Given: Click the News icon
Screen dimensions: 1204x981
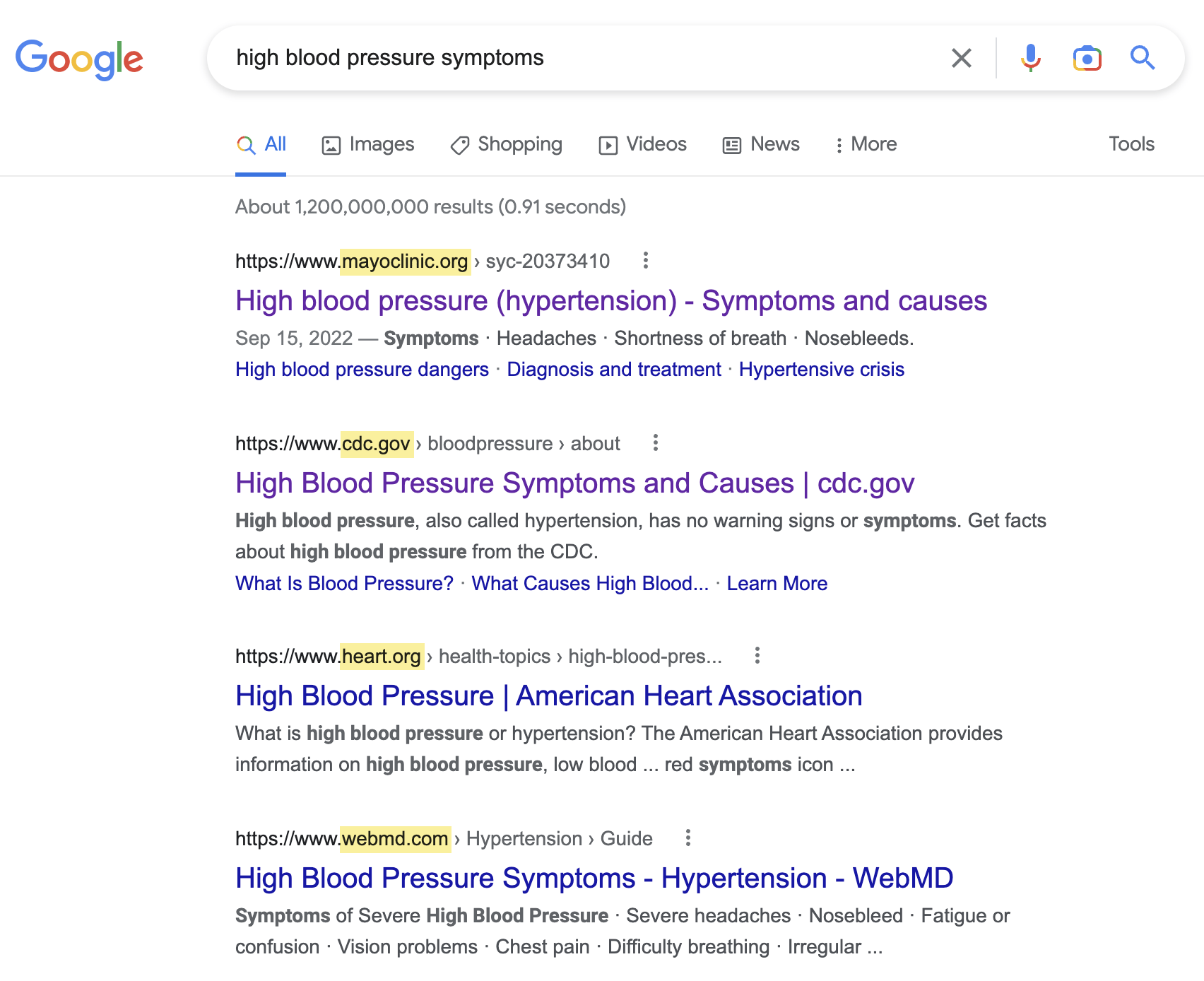Looking at the screenshot, I should [x=732, y=144].
